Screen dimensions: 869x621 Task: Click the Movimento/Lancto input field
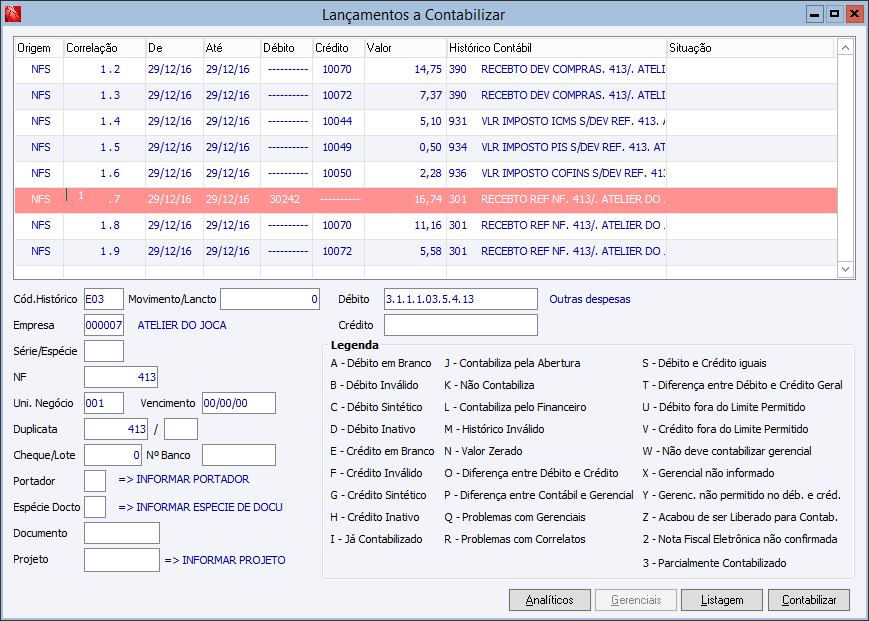pos(270,299)
